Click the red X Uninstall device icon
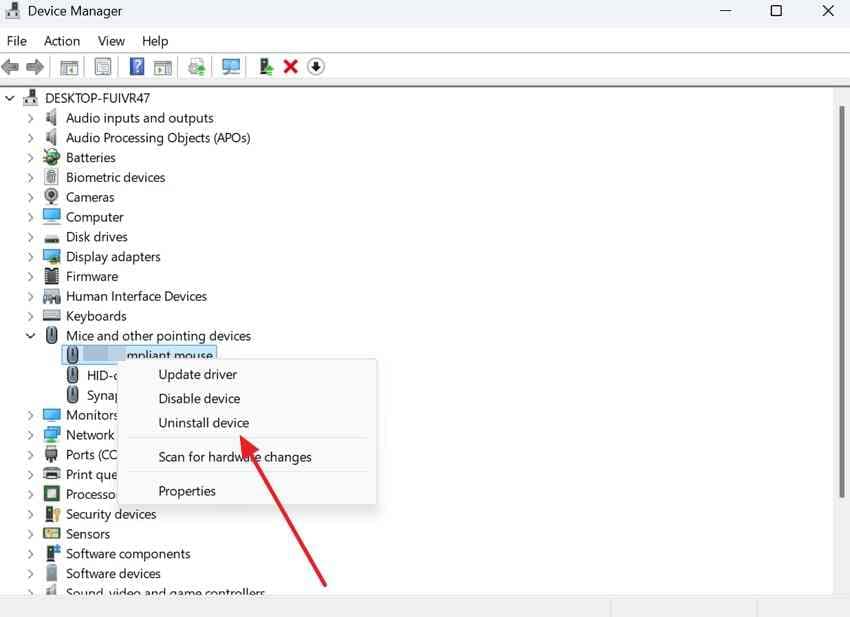The width and height of the screenshot is (850, 617). [x=291, y=67]
